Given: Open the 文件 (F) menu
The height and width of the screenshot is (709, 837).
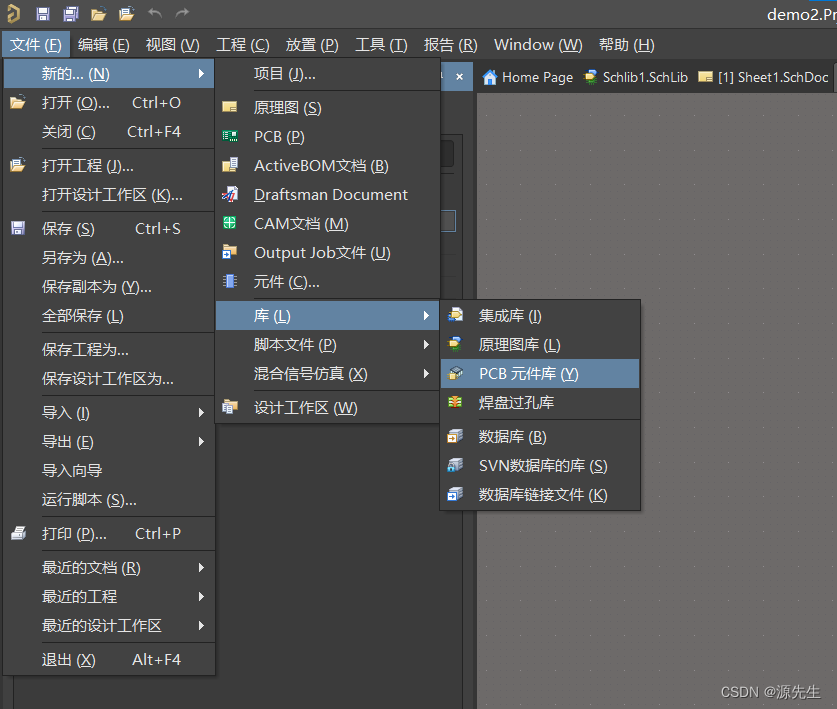Looking at the screenshot, I should [x=36, y=44].
